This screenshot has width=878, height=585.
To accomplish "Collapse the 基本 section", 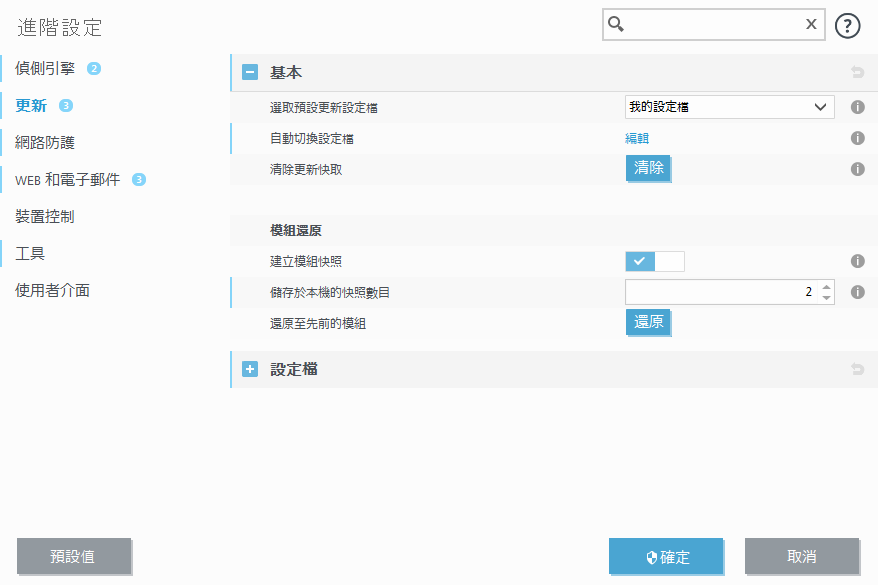I will (248, 72).
